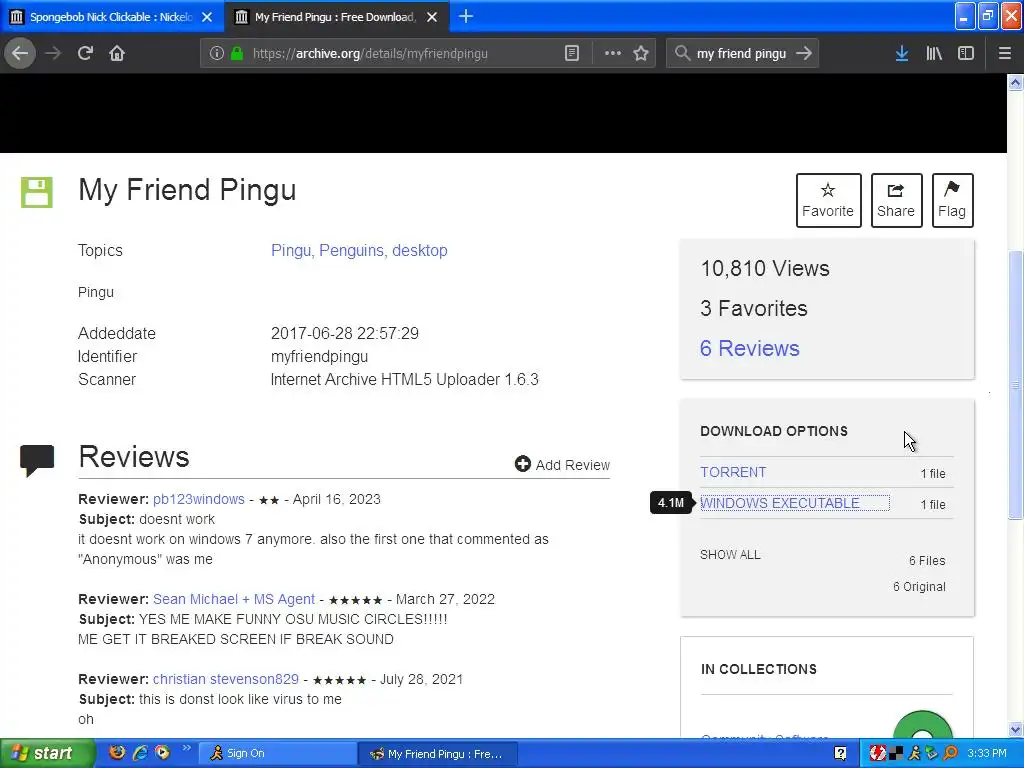Open page actions three-dot menu
Screen dimensions: 1024x768
click(613, 53)
